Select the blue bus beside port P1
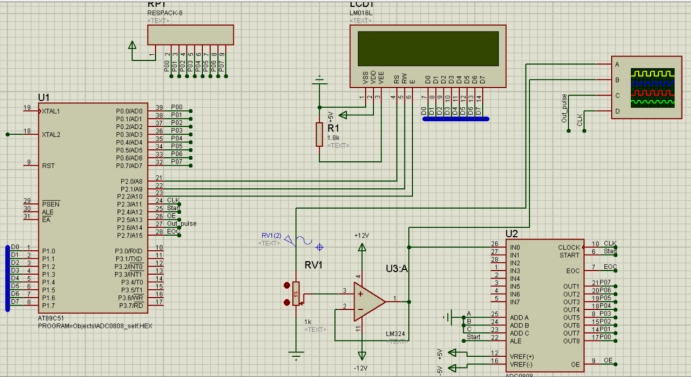Screen dimensions: 691x377 pos(7,278)
